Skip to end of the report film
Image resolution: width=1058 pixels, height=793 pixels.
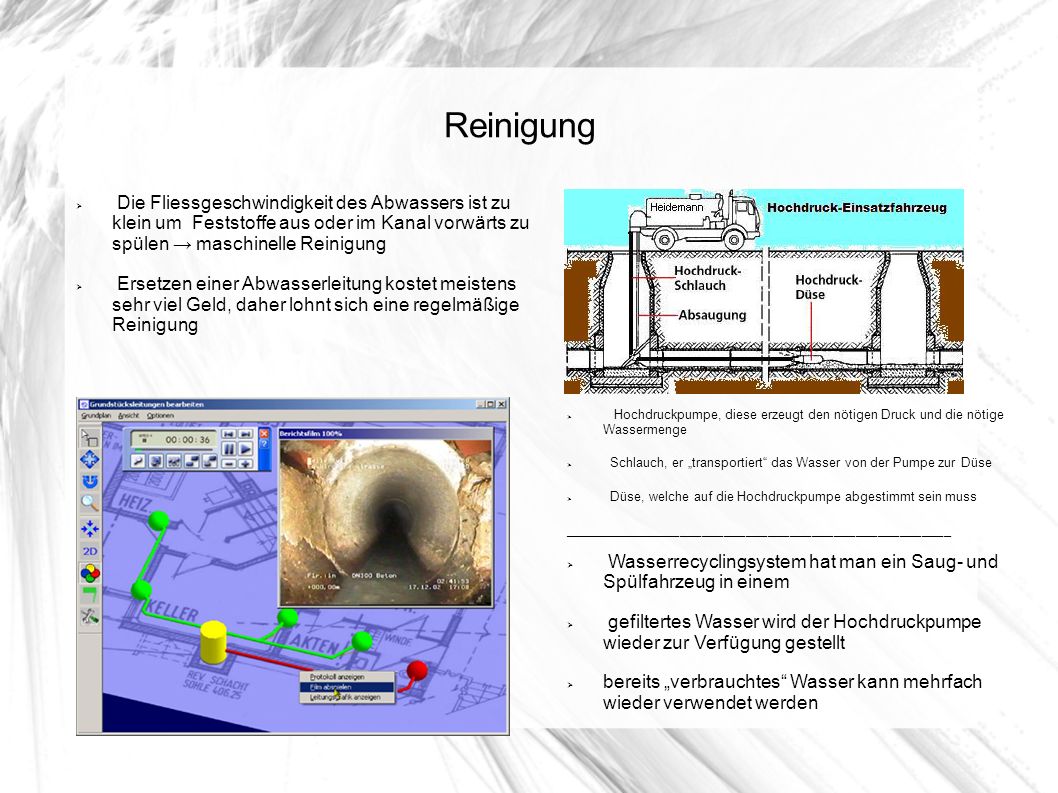(246, 433)
